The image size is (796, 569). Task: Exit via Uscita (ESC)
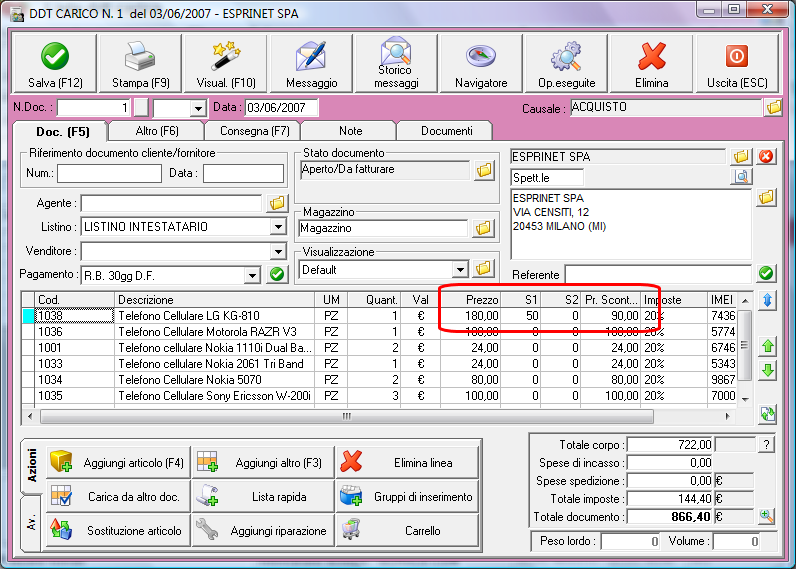pyautogui.click(x=737, y=64)
